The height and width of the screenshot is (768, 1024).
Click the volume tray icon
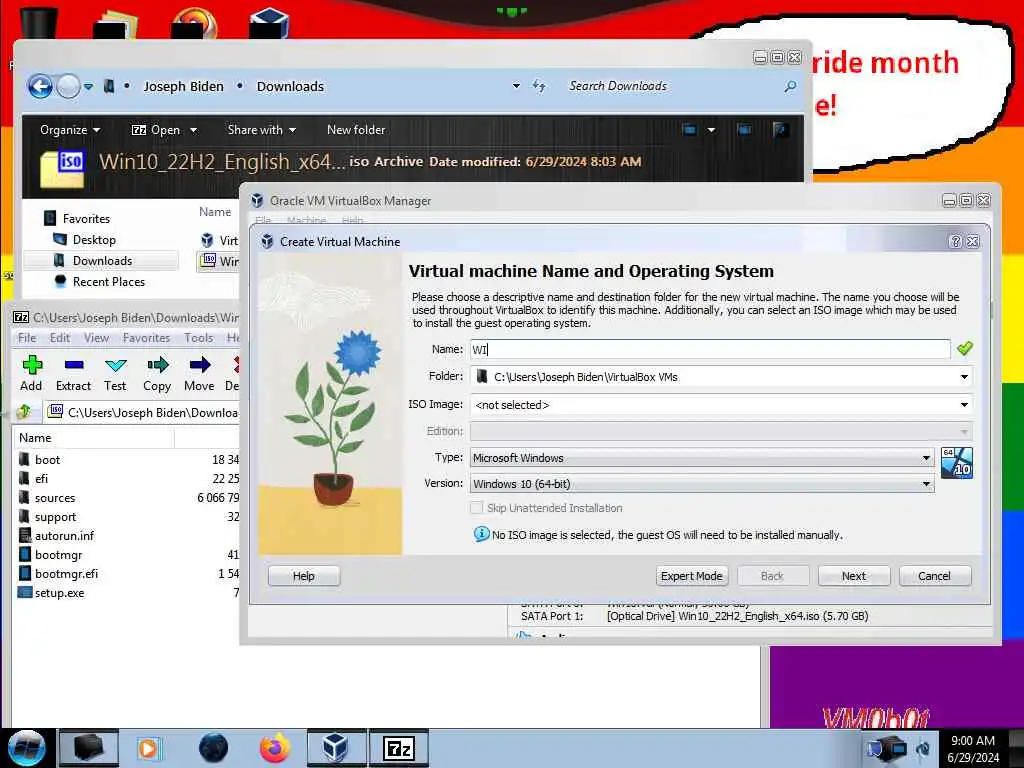(923, 749)
